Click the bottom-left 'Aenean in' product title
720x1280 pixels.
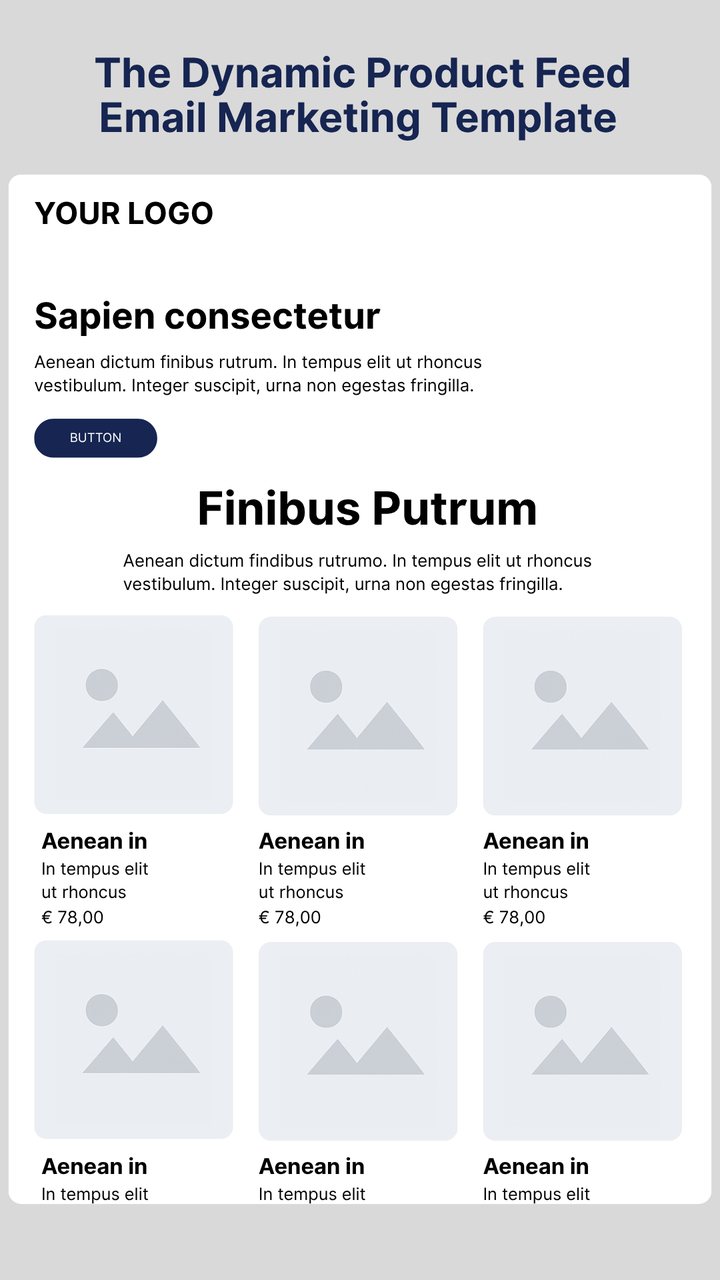[x=95, y=1166]
